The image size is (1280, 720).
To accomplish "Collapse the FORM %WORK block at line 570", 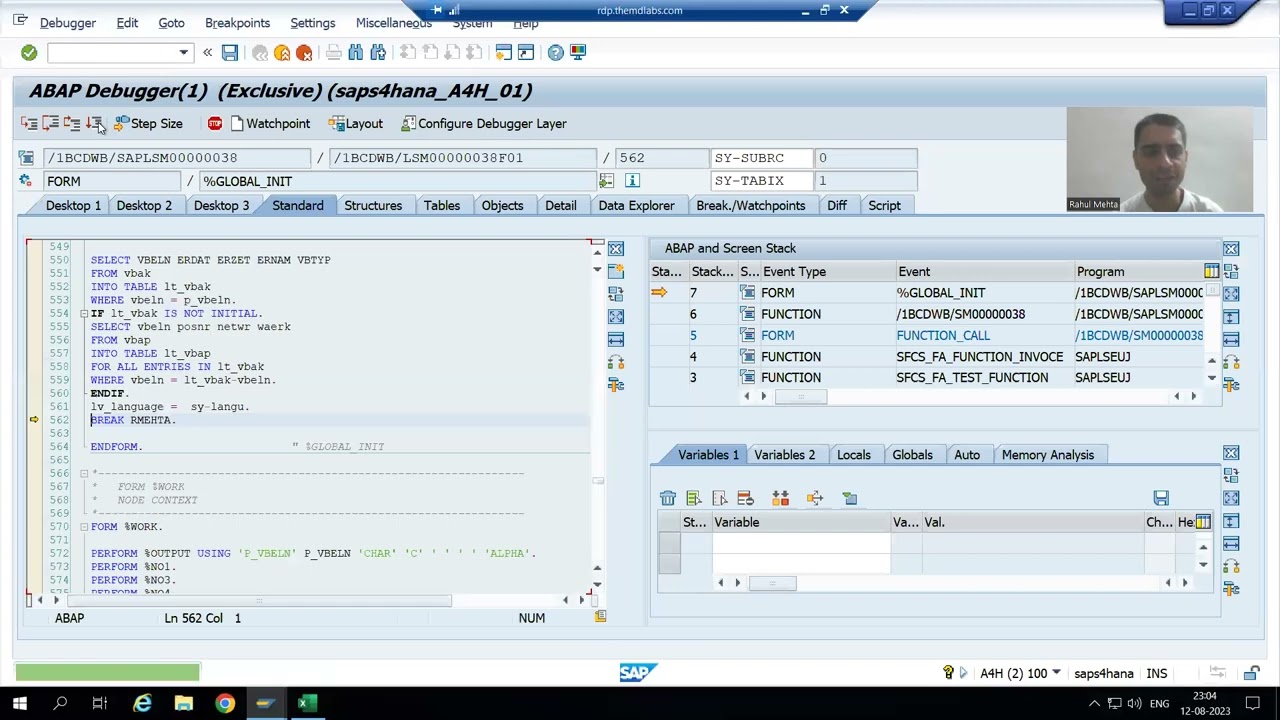I will coord(84,527).
